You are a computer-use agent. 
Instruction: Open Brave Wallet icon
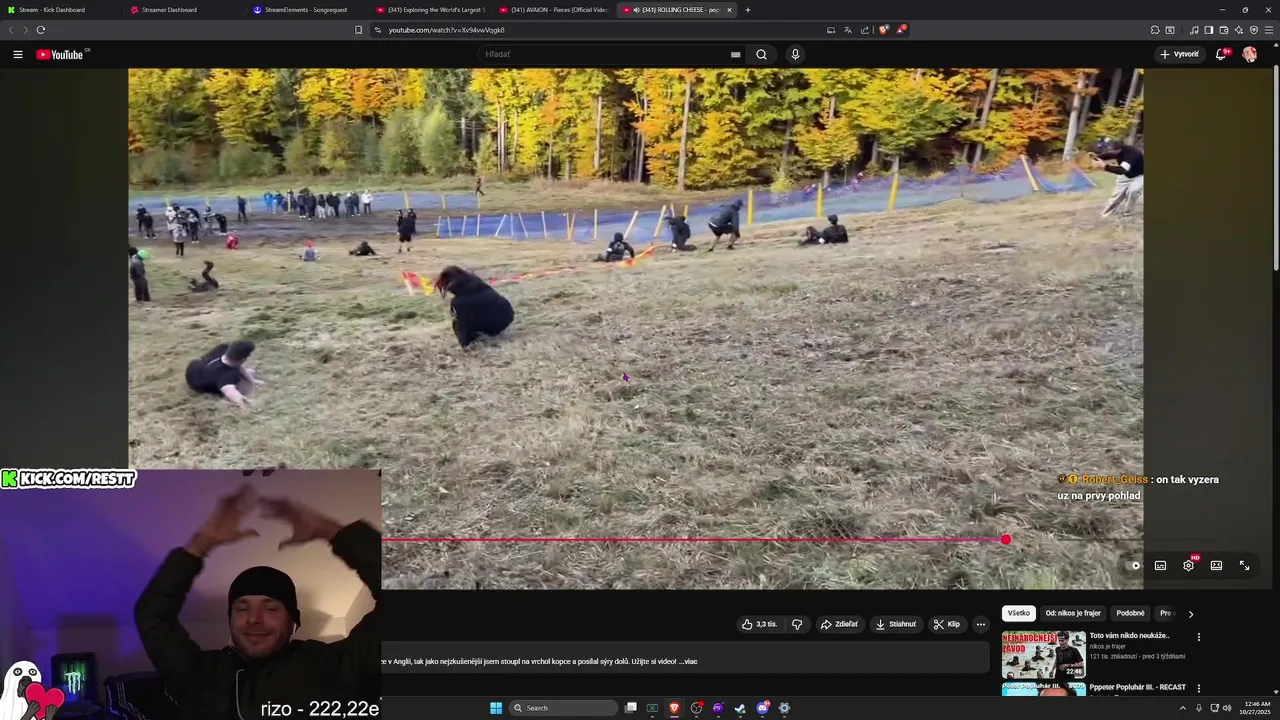(1224, 30)
